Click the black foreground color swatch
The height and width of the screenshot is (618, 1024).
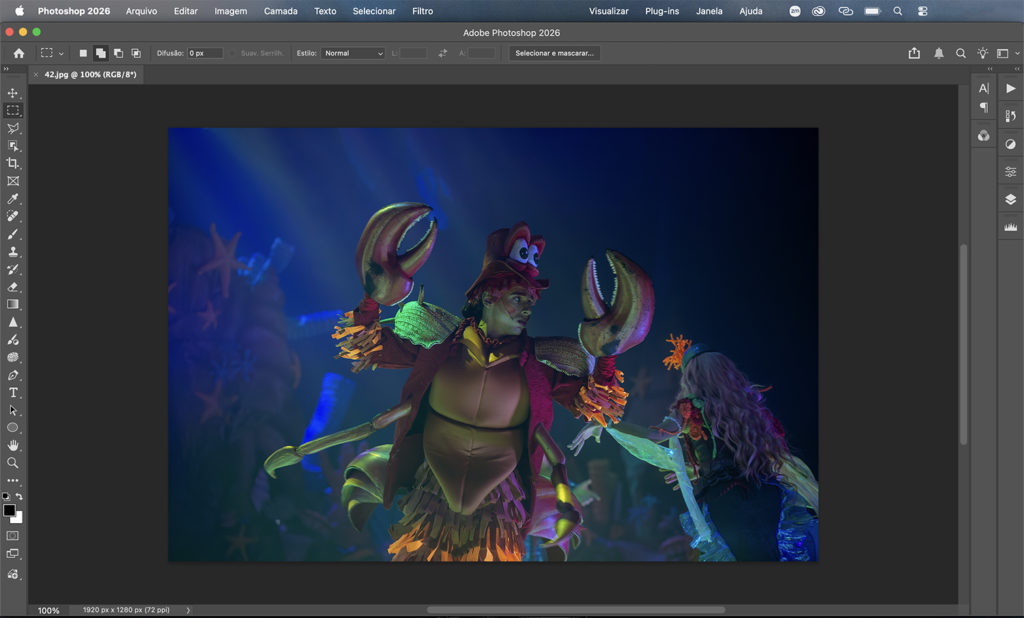tap(9, 510)
